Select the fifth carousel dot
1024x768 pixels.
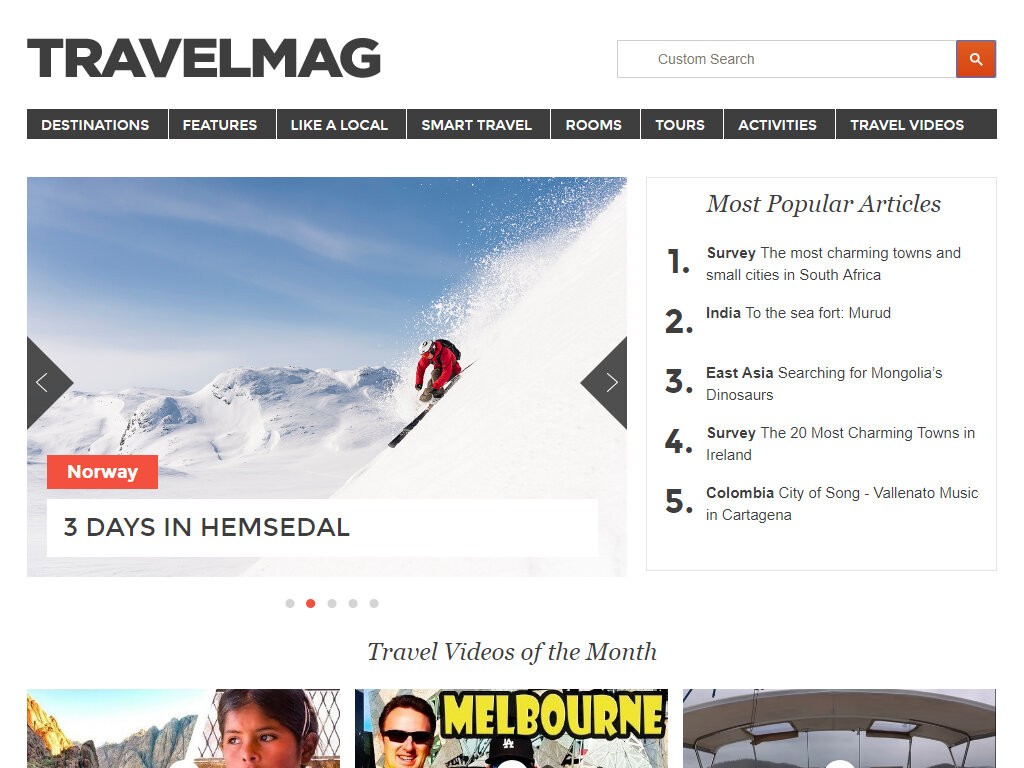374,603
